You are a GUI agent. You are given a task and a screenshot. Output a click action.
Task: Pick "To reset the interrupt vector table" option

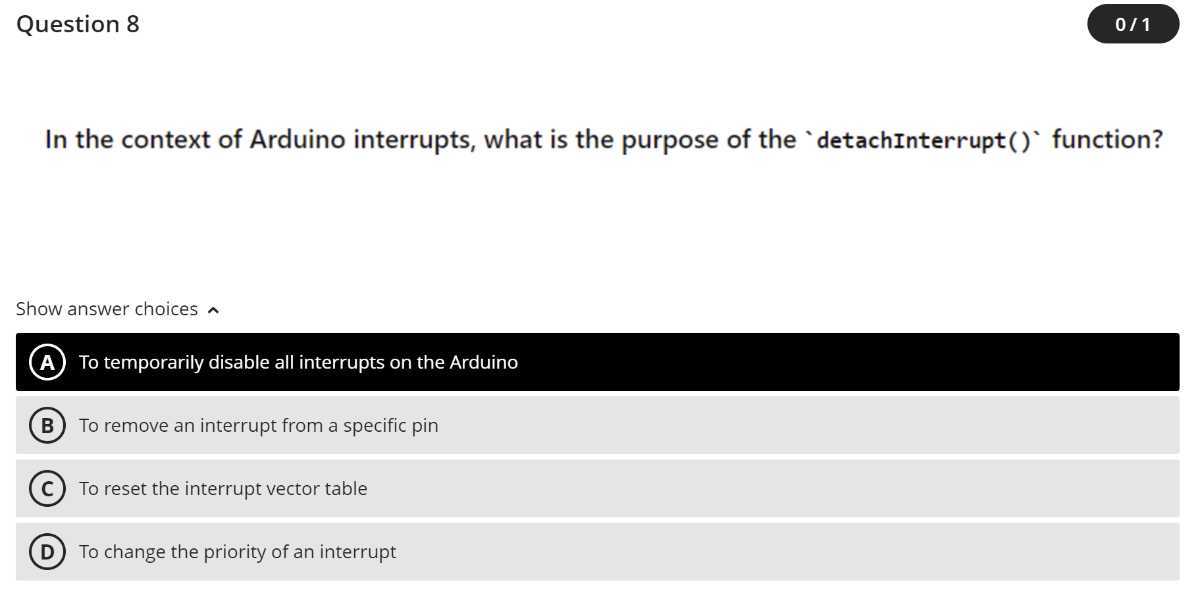point(598,488)
